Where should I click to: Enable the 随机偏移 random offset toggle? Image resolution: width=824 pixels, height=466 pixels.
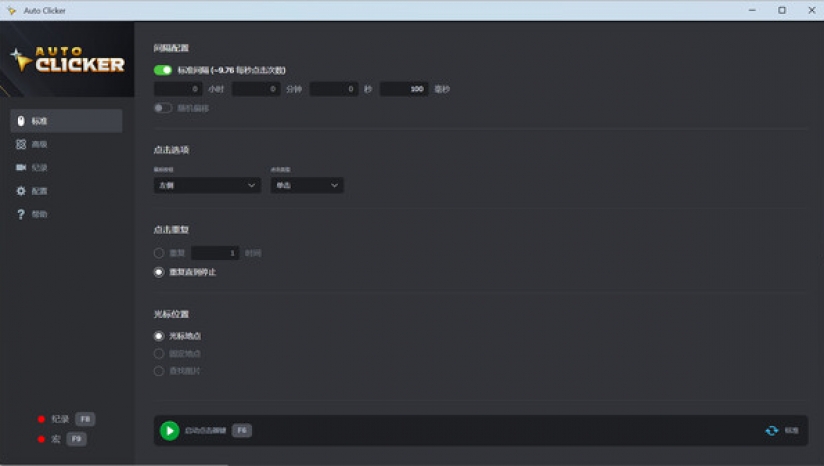[163, 108]
